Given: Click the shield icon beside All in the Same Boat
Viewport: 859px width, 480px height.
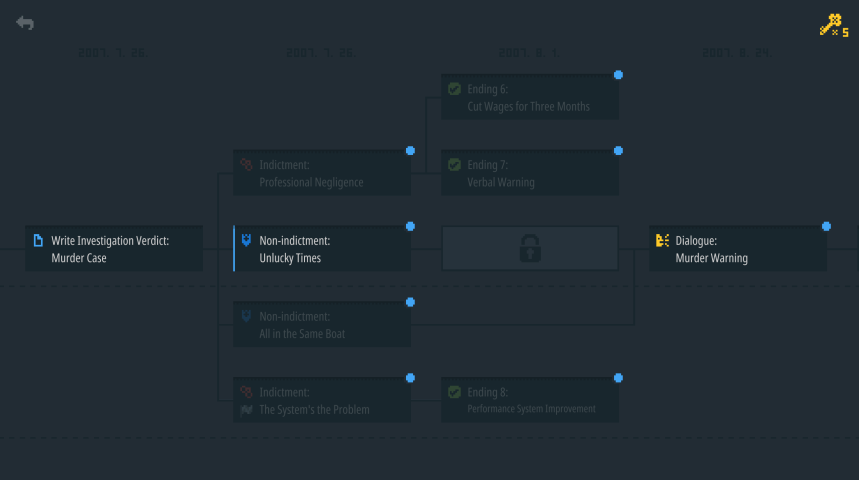Looking at the screenshot, I should click(246, 316).
